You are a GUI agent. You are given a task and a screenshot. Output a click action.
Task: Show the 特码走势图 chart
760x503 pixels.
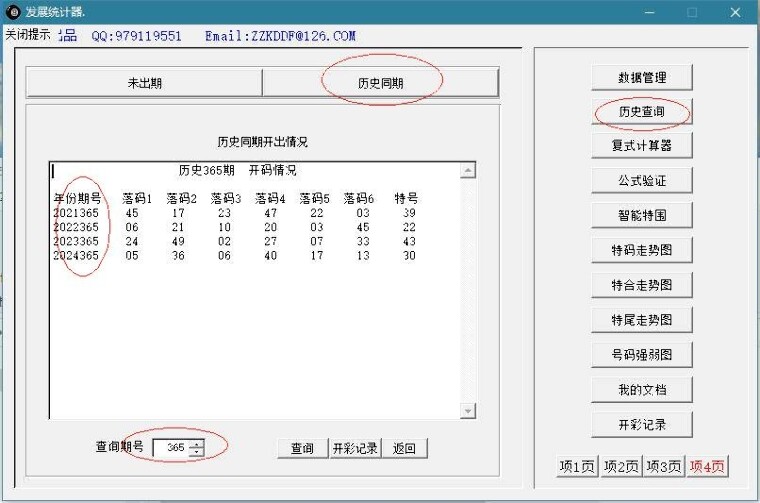coord(642,250)
